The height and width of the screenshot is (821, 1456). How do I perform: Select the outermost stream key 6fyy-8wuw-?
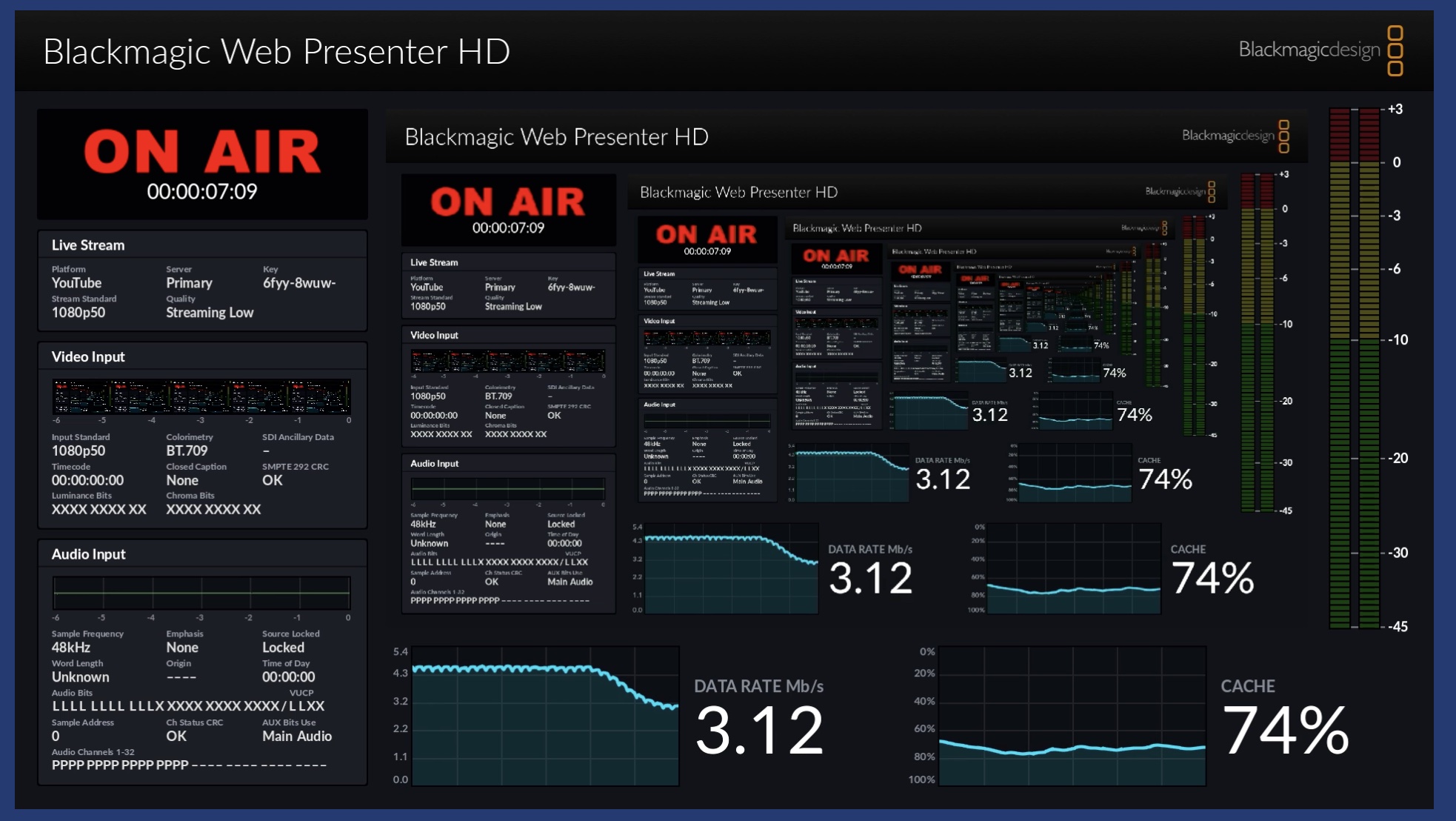299,283
